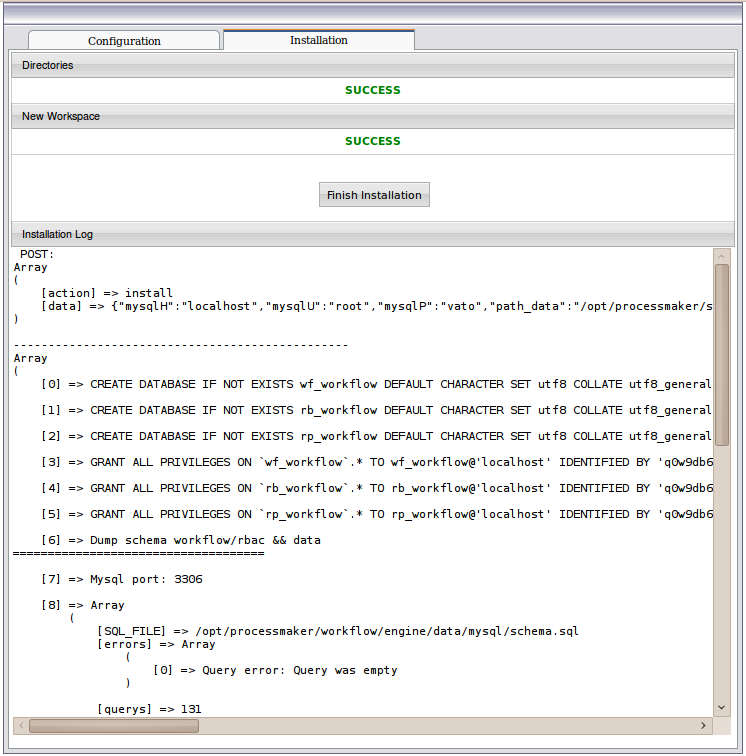Select the Installation tab
Screen dimensions: 746x756
318,40
